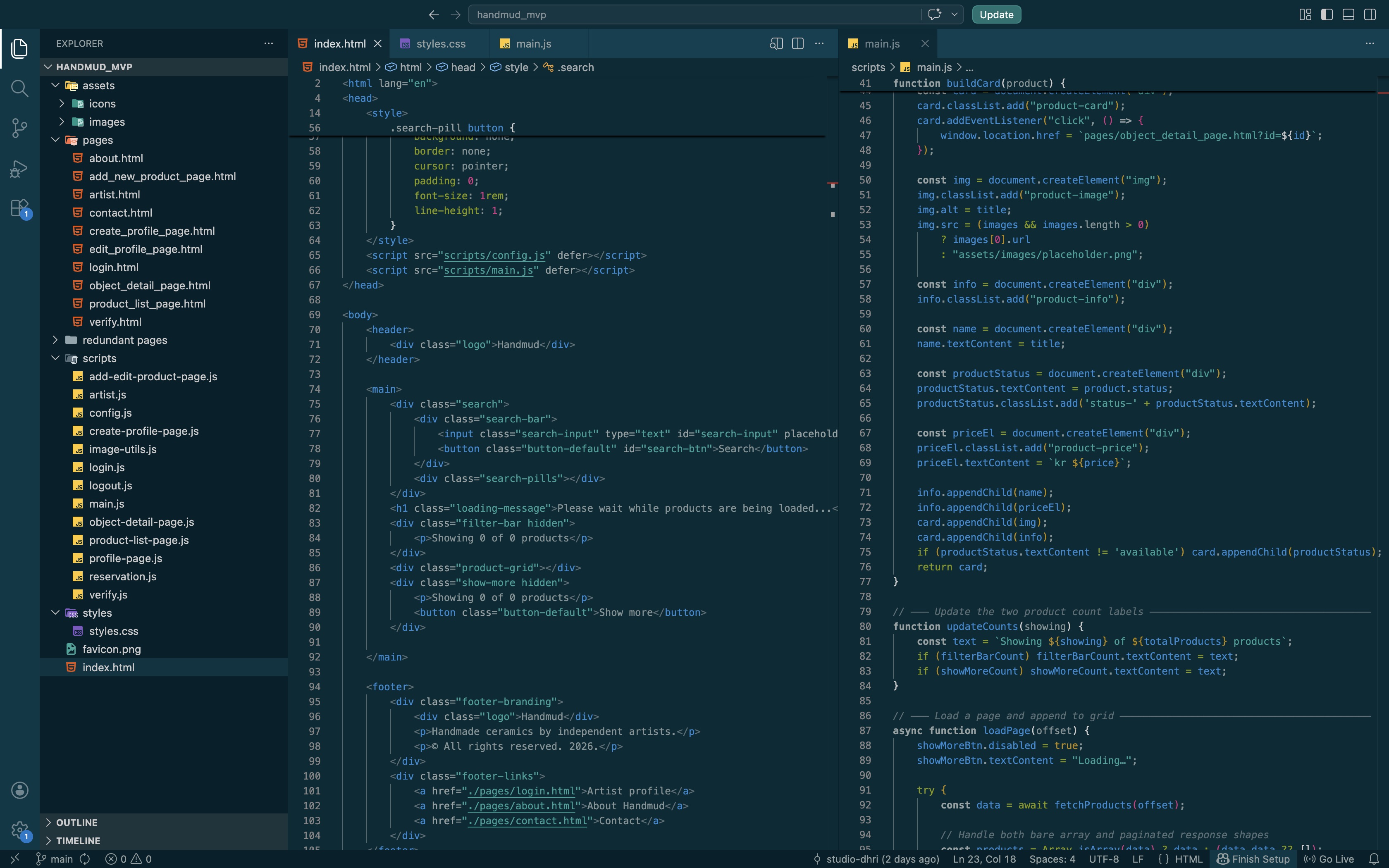Close the index.html tab
Viewport: 1389px width, 868px height.
(x=378, y=44)
